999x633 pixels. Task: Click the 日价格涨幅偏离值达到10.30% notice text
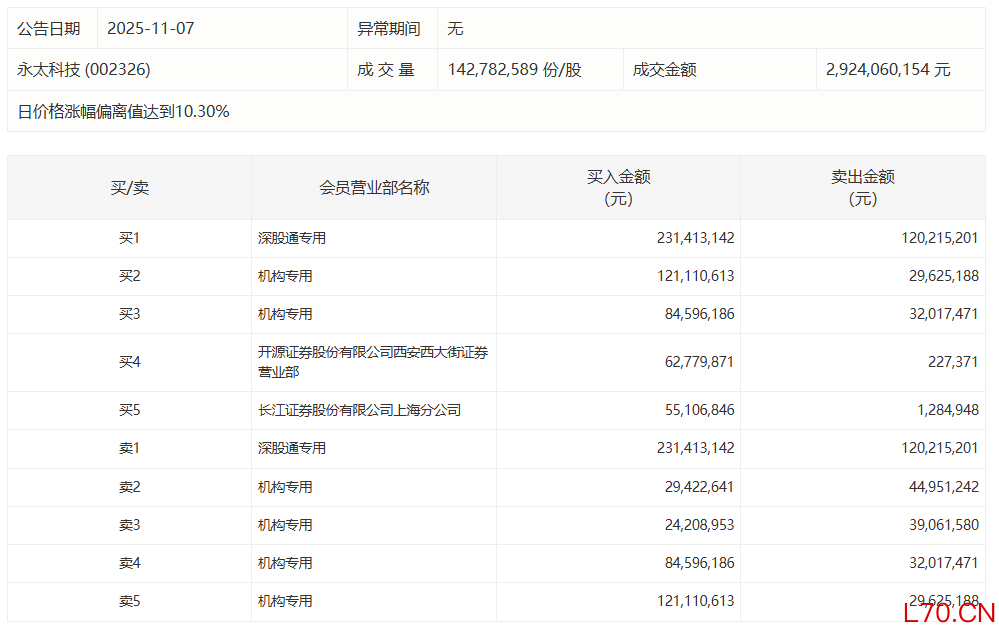coord(124,112)
